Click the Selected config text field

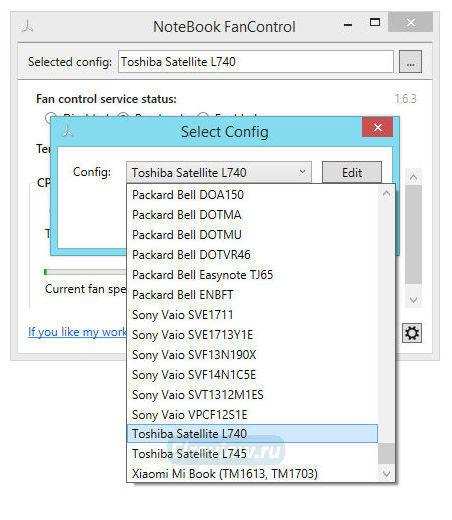256,62
